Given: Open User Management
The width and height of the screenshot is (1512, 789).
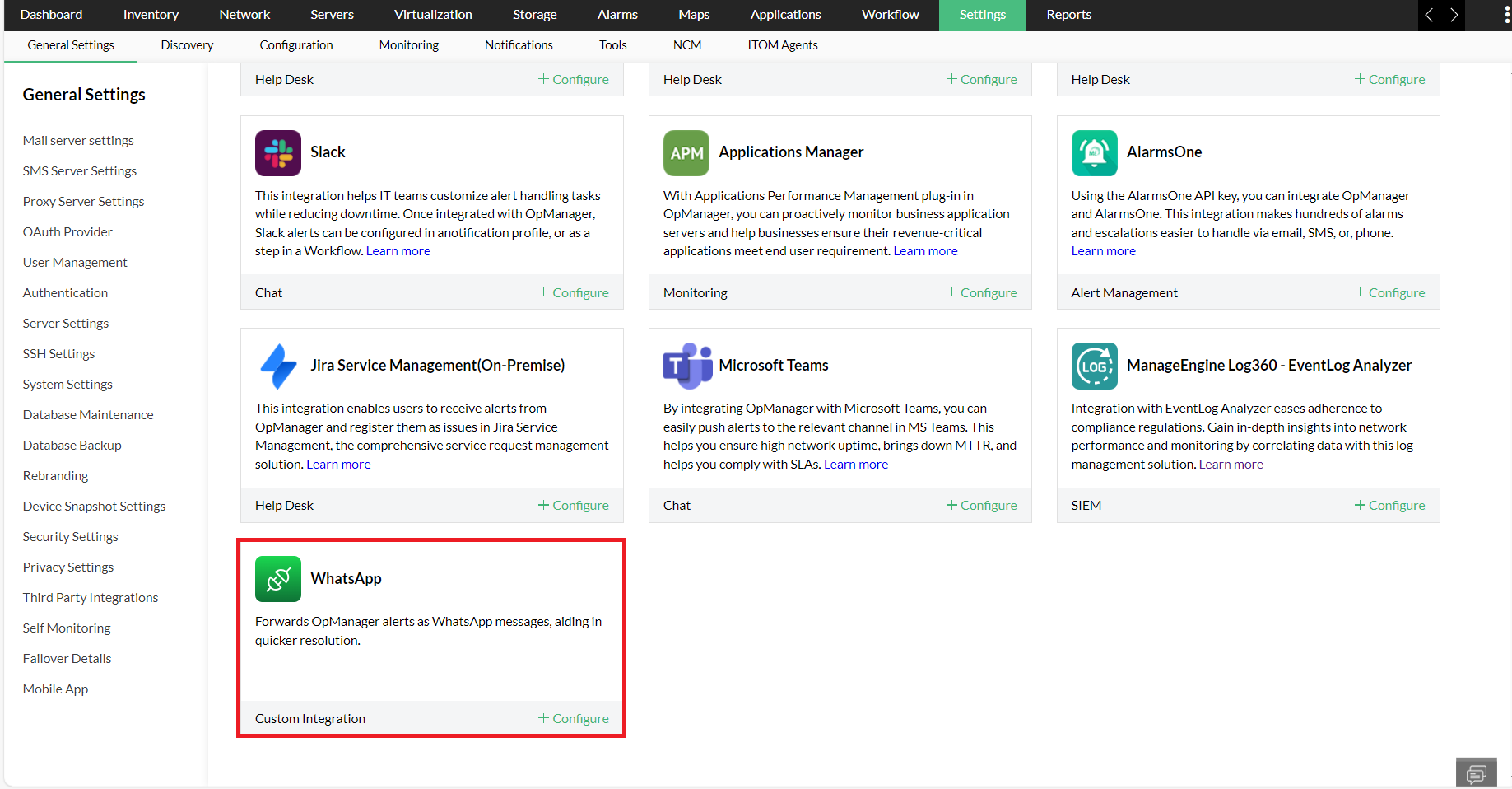Looking at the screenshot, I should pos(75,263).
